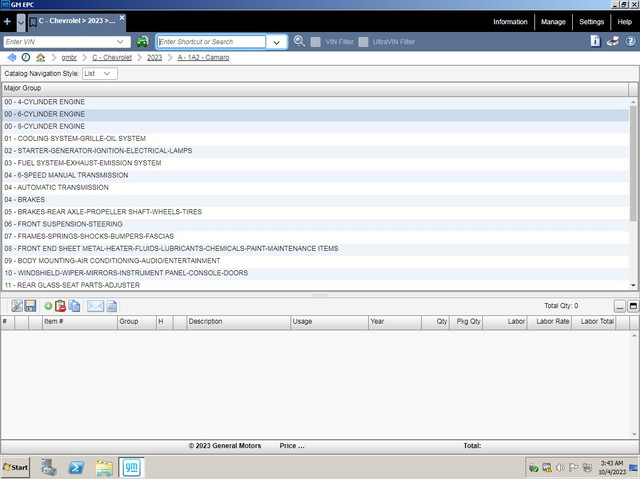Add item with the green plus icon
The image size is (640, 479).
48,306
